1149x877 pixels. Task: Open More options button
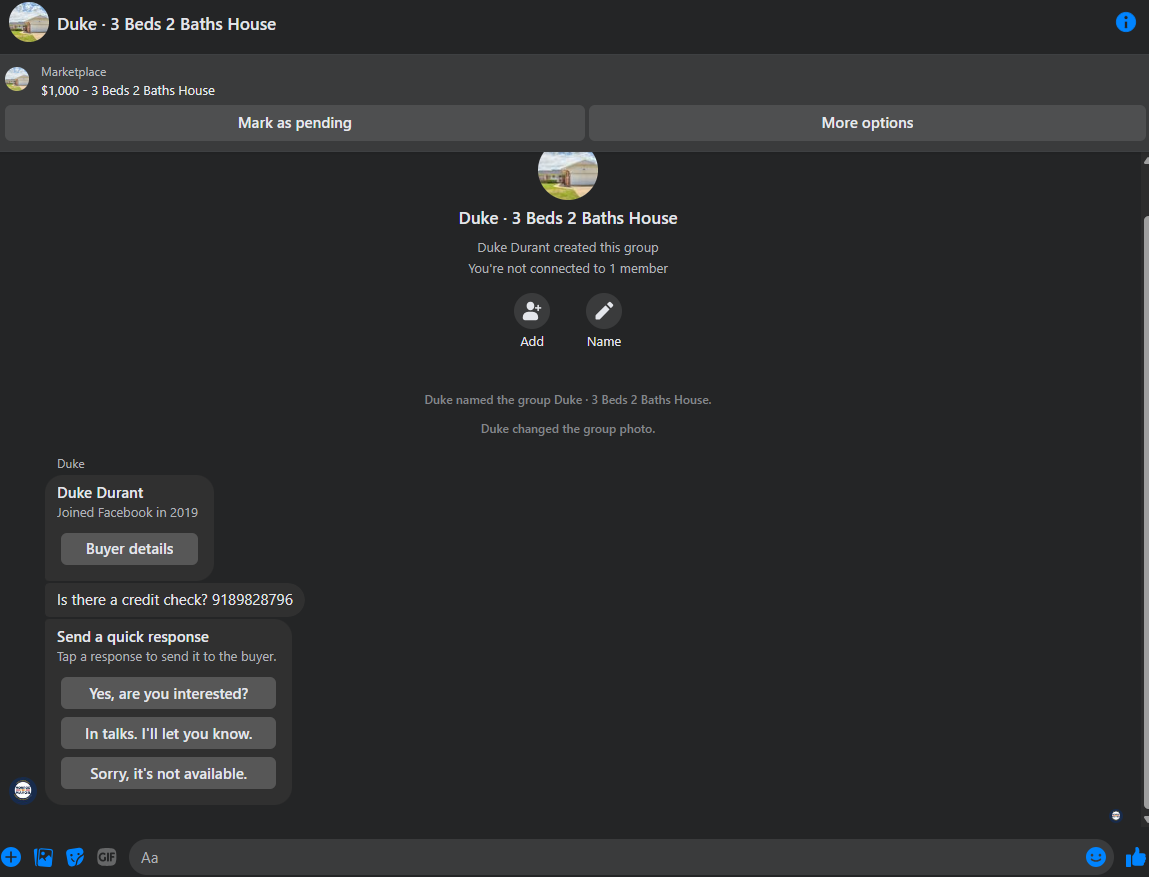point(867,123)
